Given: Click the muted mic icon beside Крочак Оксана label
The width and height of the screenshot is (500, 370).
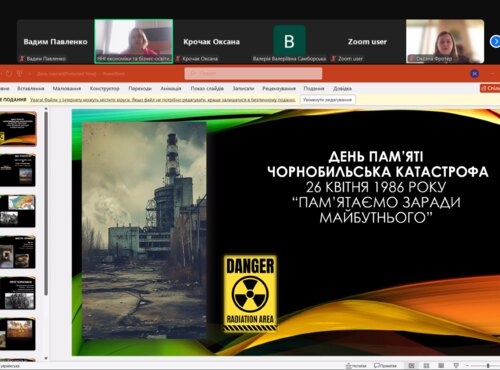Looking at the screenshot, I should click(178, 59).
